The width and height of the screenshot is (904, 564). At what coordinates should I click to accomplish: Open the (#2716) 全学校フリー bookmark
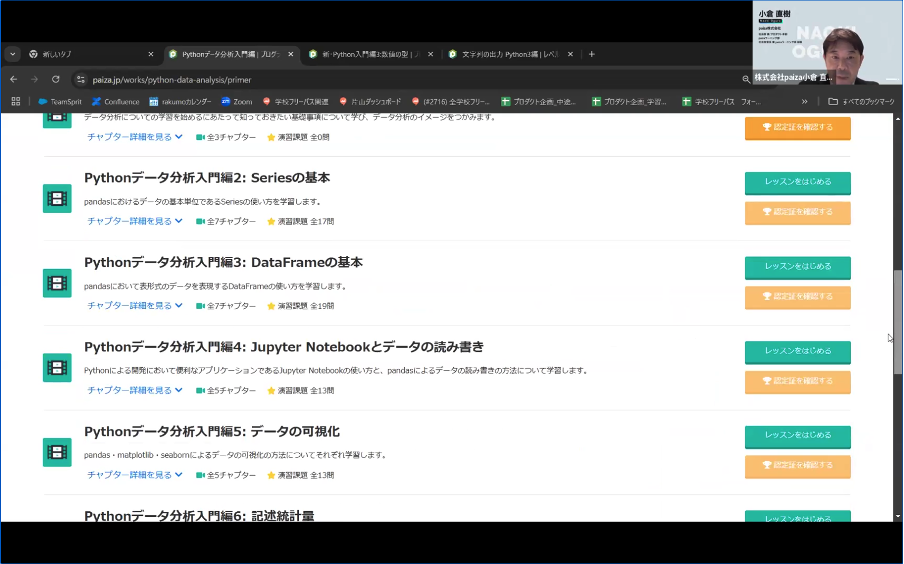click(450, 101)
